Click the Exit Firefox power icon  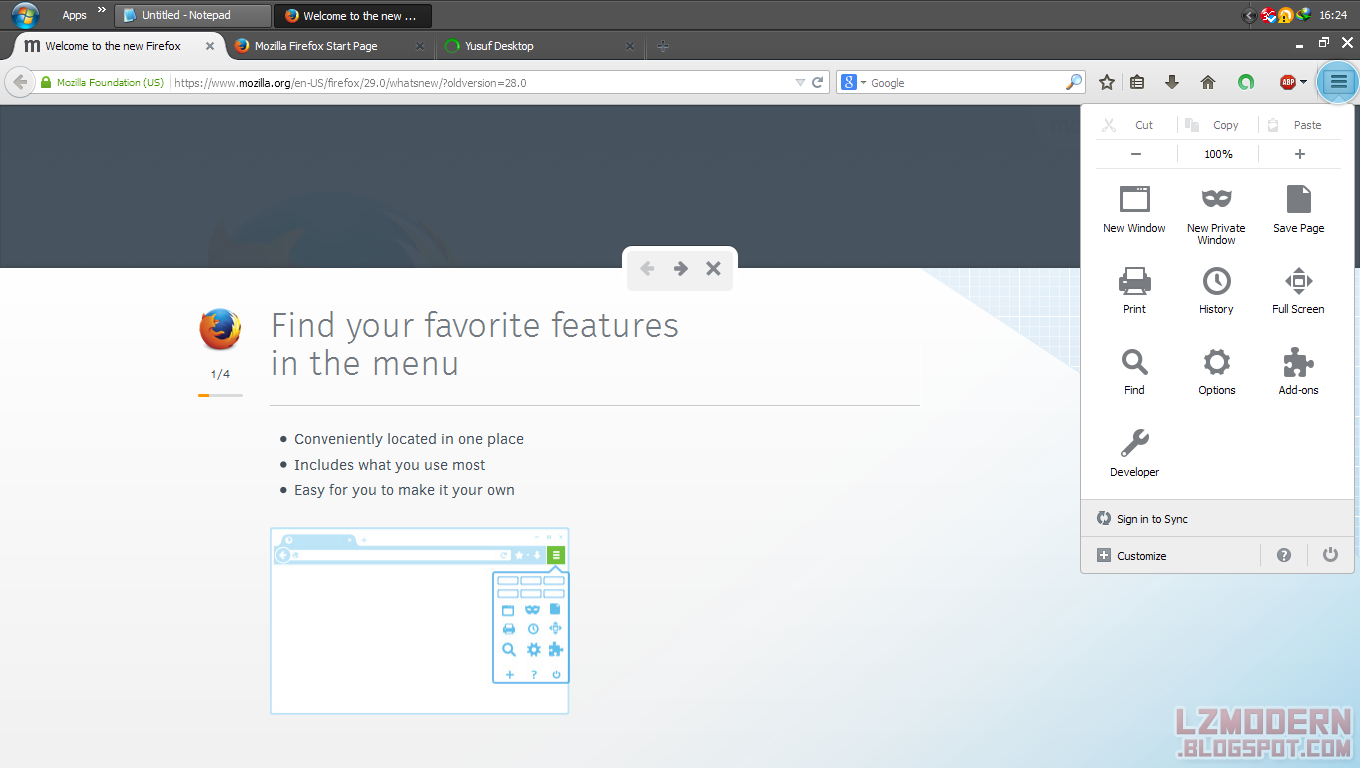pos(1330,554)
